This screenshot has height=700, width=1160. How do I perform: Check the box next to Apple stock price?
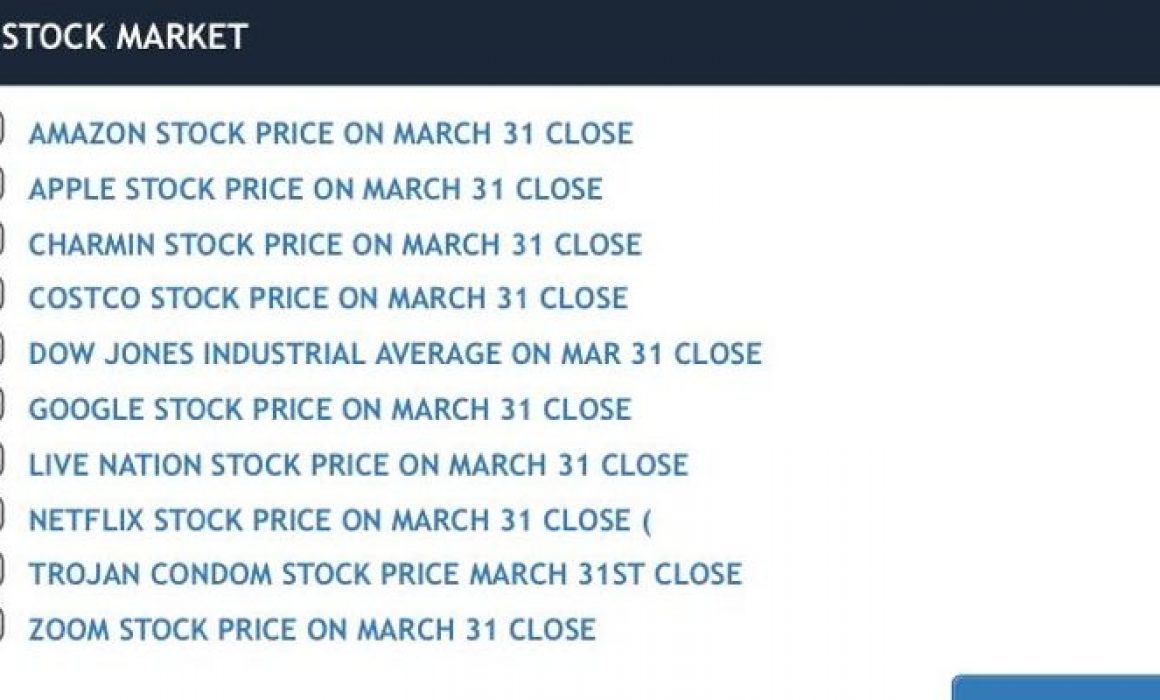click(x=1, y=184)
